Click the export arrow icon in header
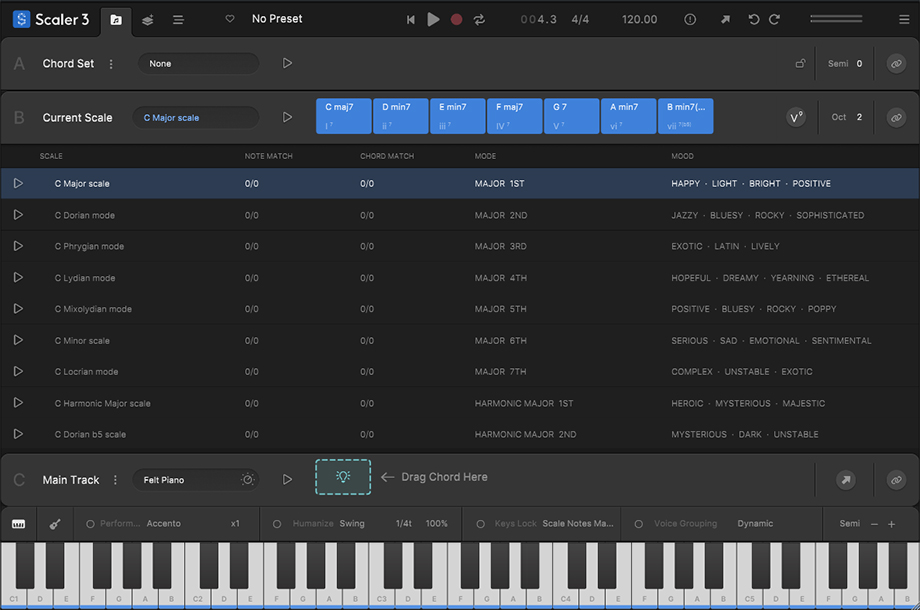The image size is (920, 610). 725,19
